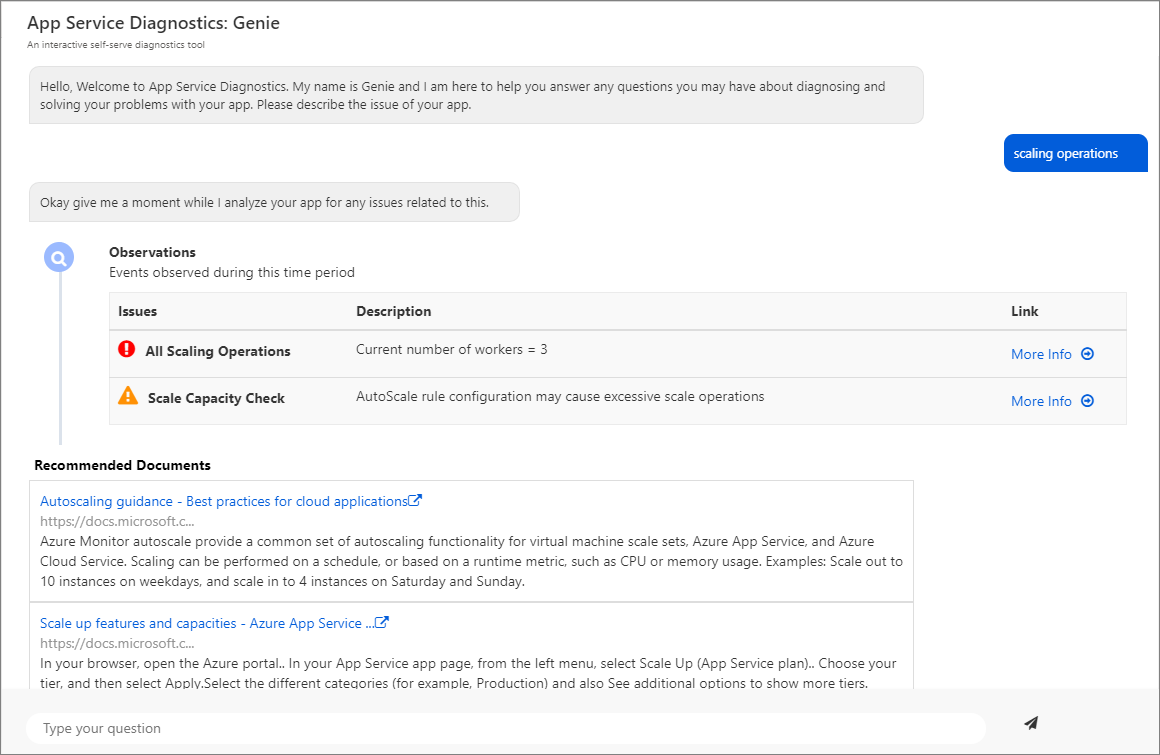Select the All Scaling Operations issue name

(x=218, y=351)
